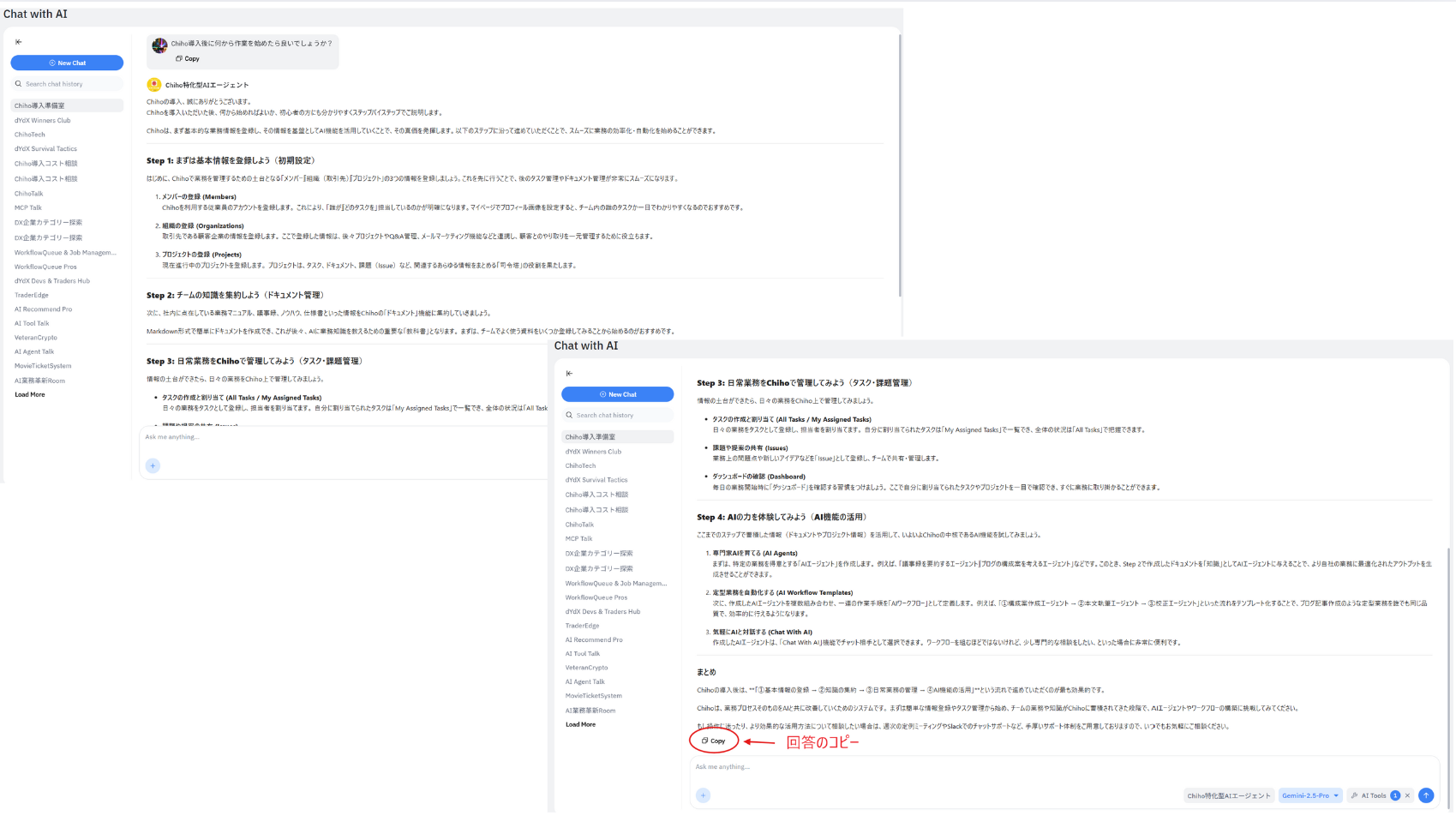Viewport: 1456px width, 816px height.
Task: Open the Chiho特化型AIエージェント agent selector
Action: click(x=1228, y=796)
